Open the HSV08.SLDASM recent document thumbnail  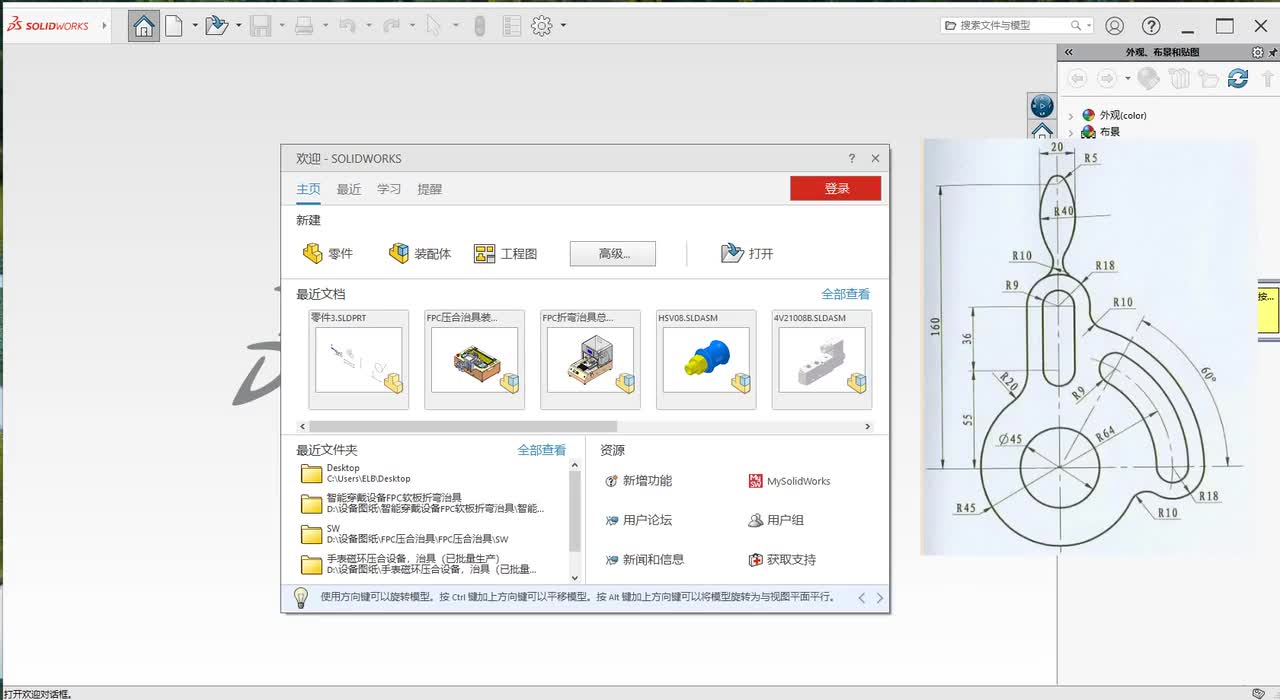click(x=706, y=359)
